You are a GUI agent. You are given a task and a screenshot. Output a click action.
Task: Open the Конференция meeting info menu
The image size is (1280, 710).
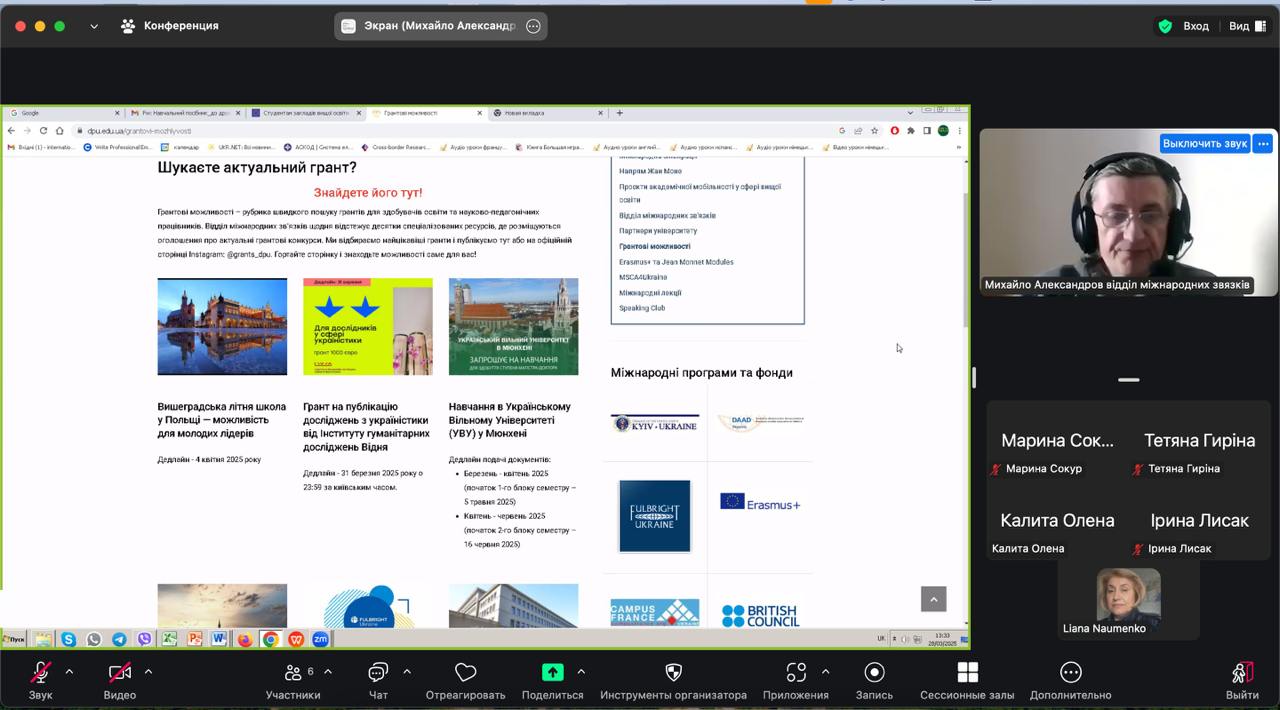coord(169,26)
